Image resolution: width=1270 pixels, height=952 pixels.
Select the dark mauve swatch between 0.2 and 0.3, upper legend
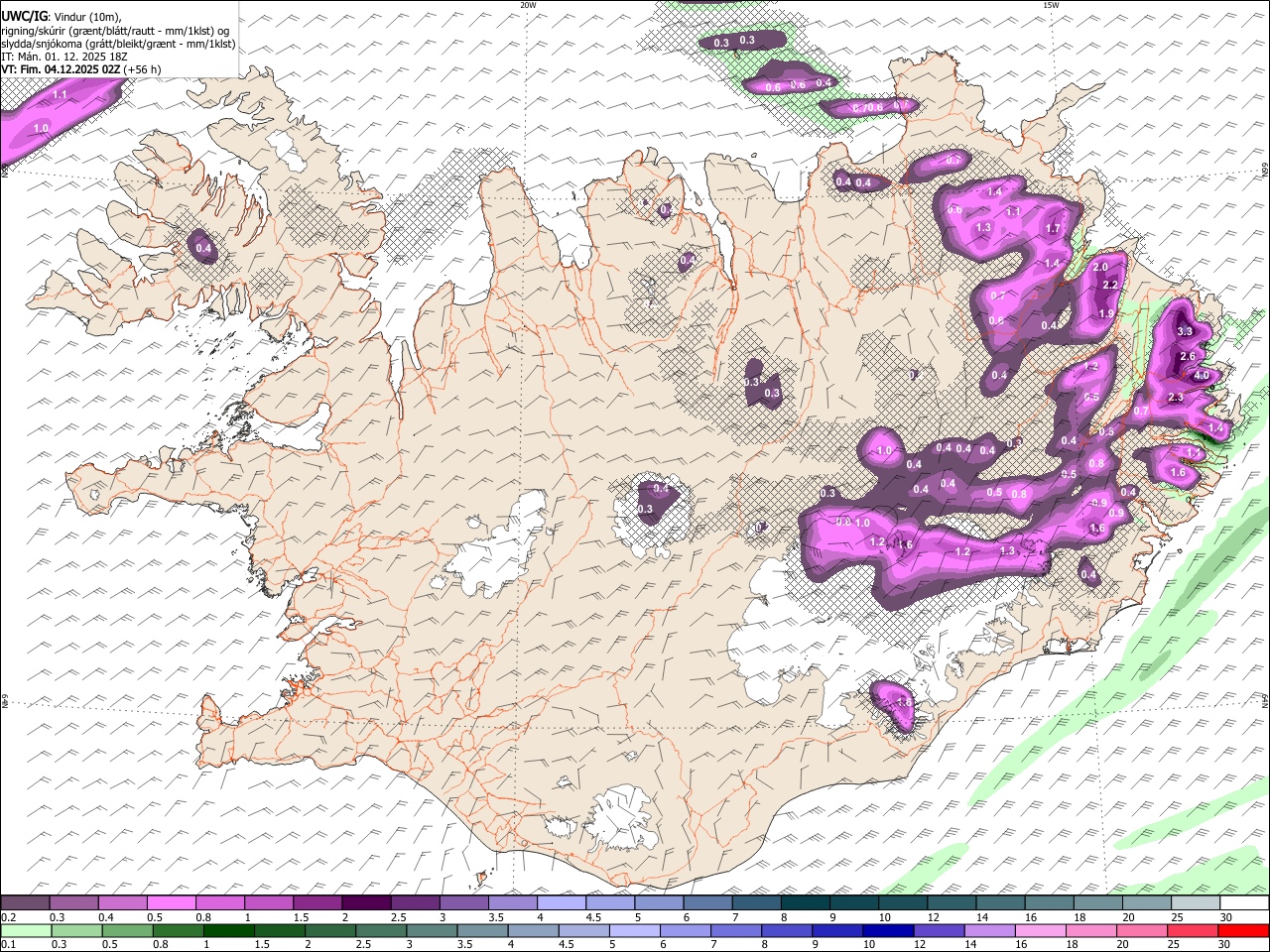click(x=25, y=903)
